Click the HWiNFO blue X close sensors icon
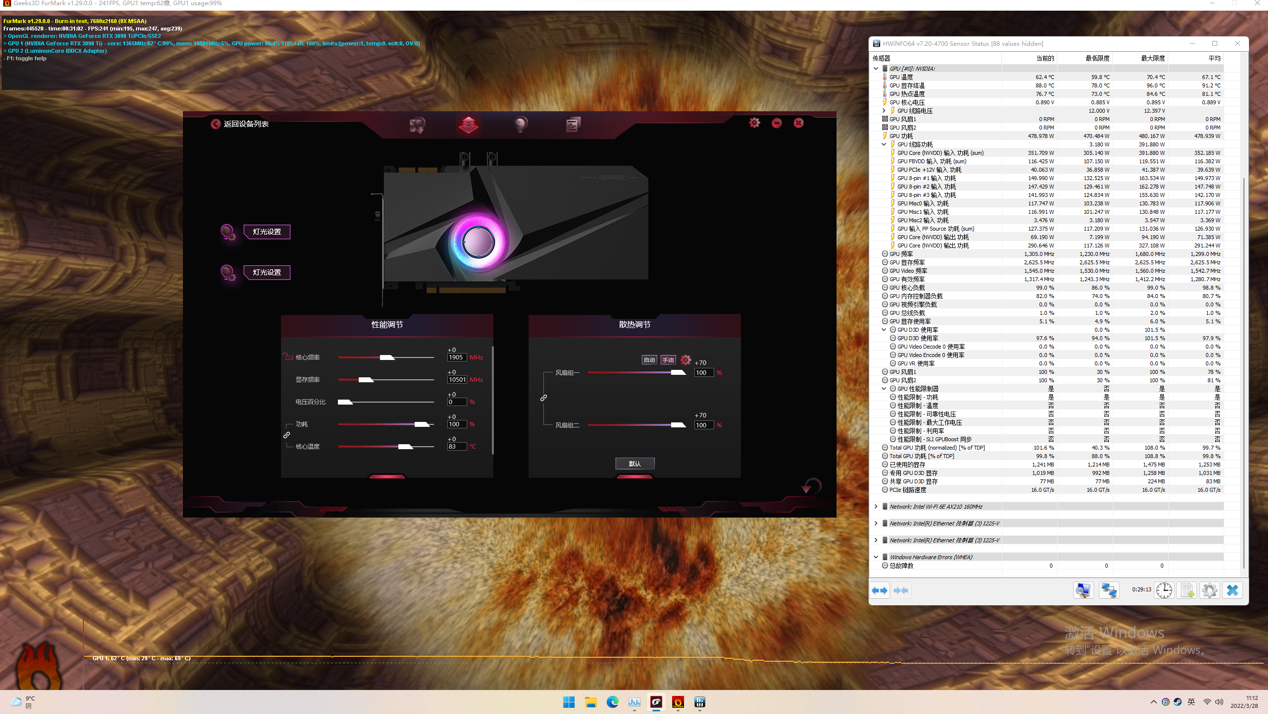Viewport: 1268px width, 714px height. pos(1233,590)
